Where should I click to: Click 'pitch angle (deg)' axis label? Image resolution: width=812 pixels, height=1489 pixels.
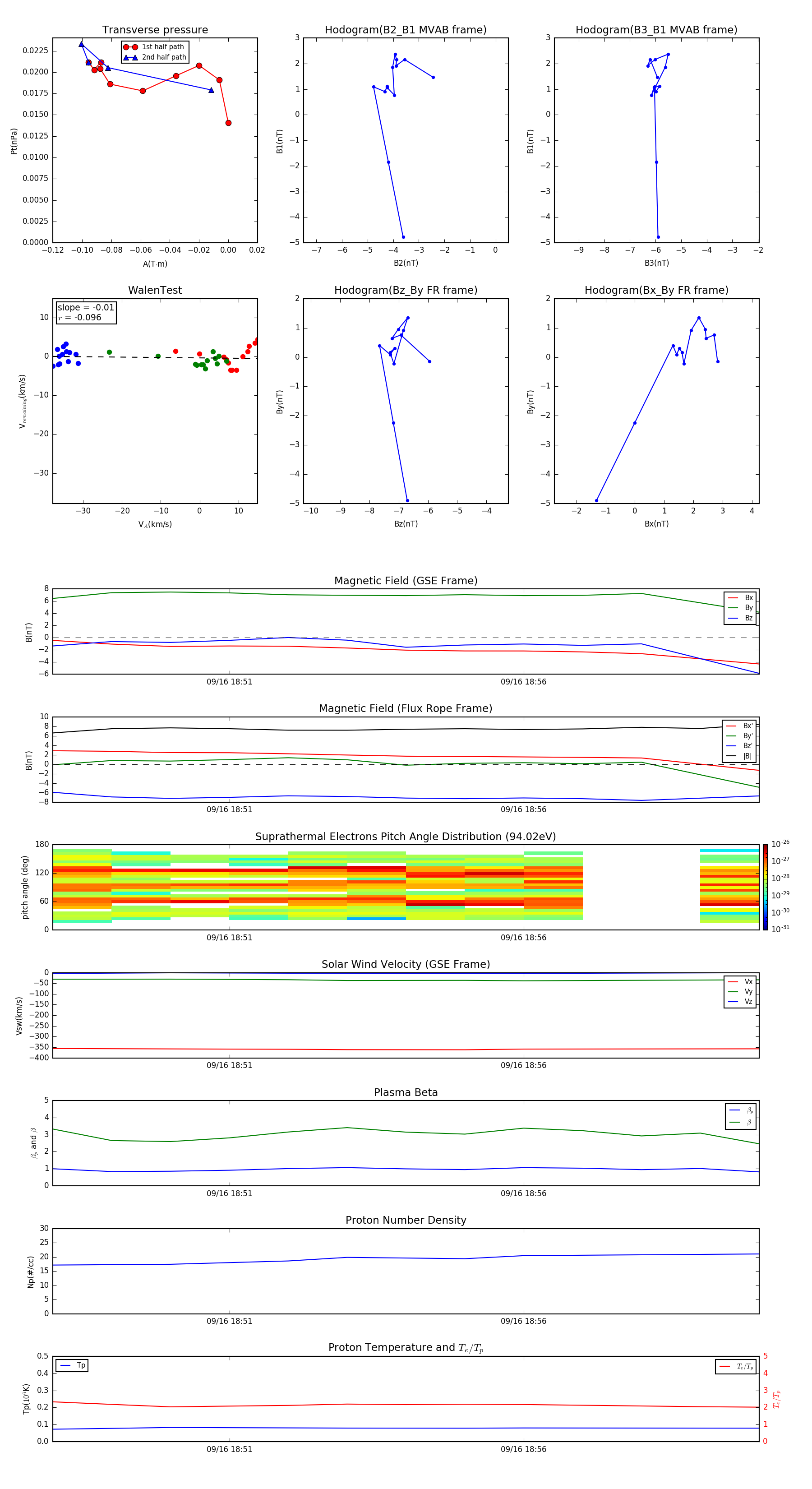tap(25, 887)
